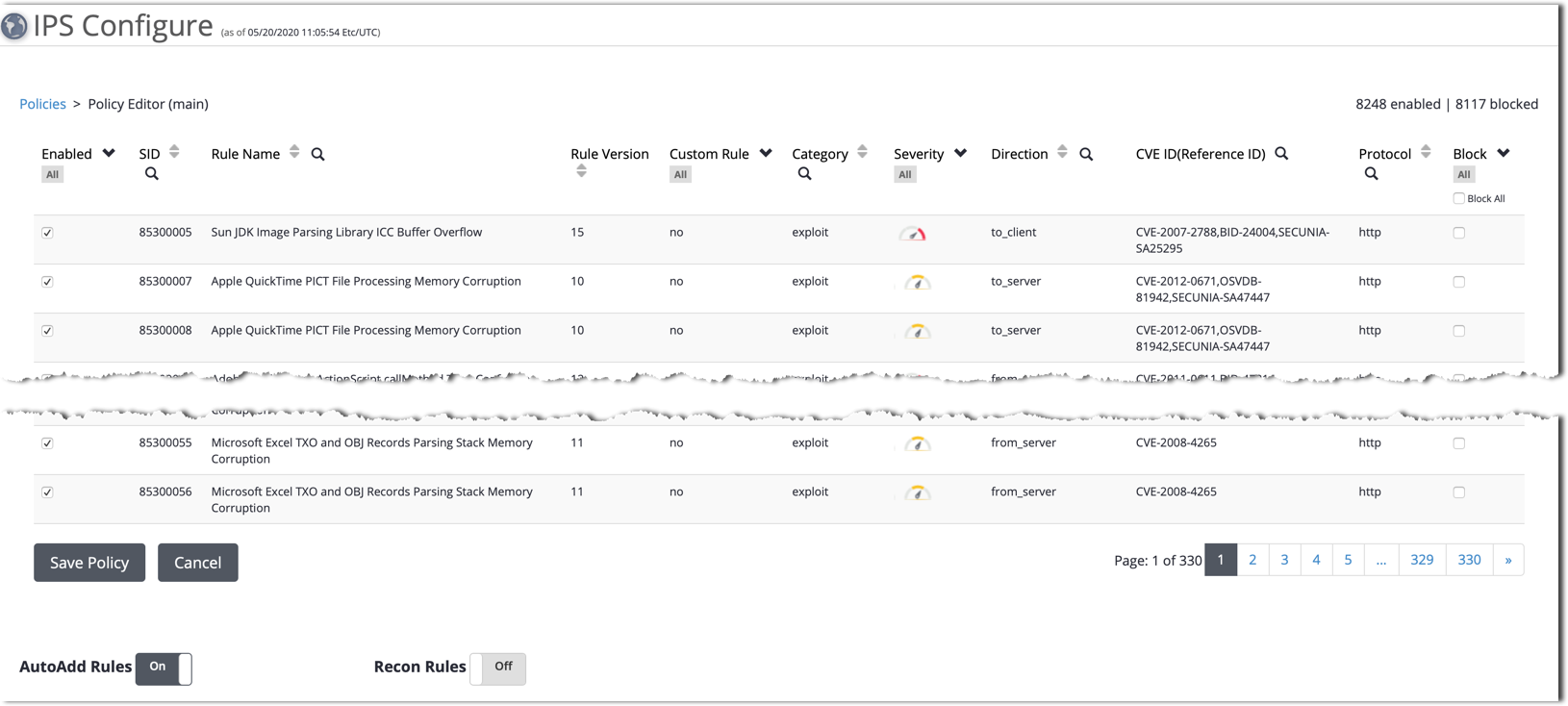Viewport: 1568px width, 706px height.
Task: Open the Custom Rule filter dropdown
Action: (766, 154)
